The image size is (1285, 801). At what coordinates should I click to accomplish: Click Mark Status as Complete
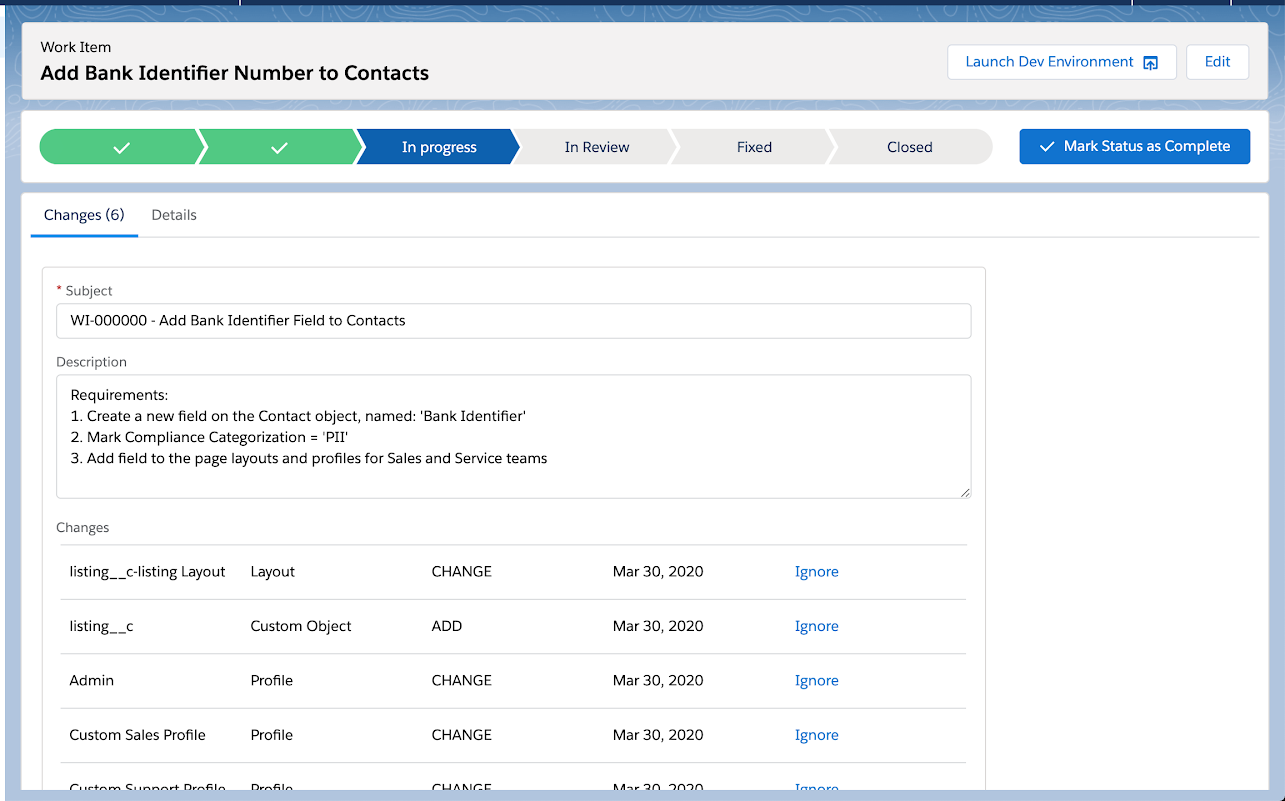point(1134,146)
